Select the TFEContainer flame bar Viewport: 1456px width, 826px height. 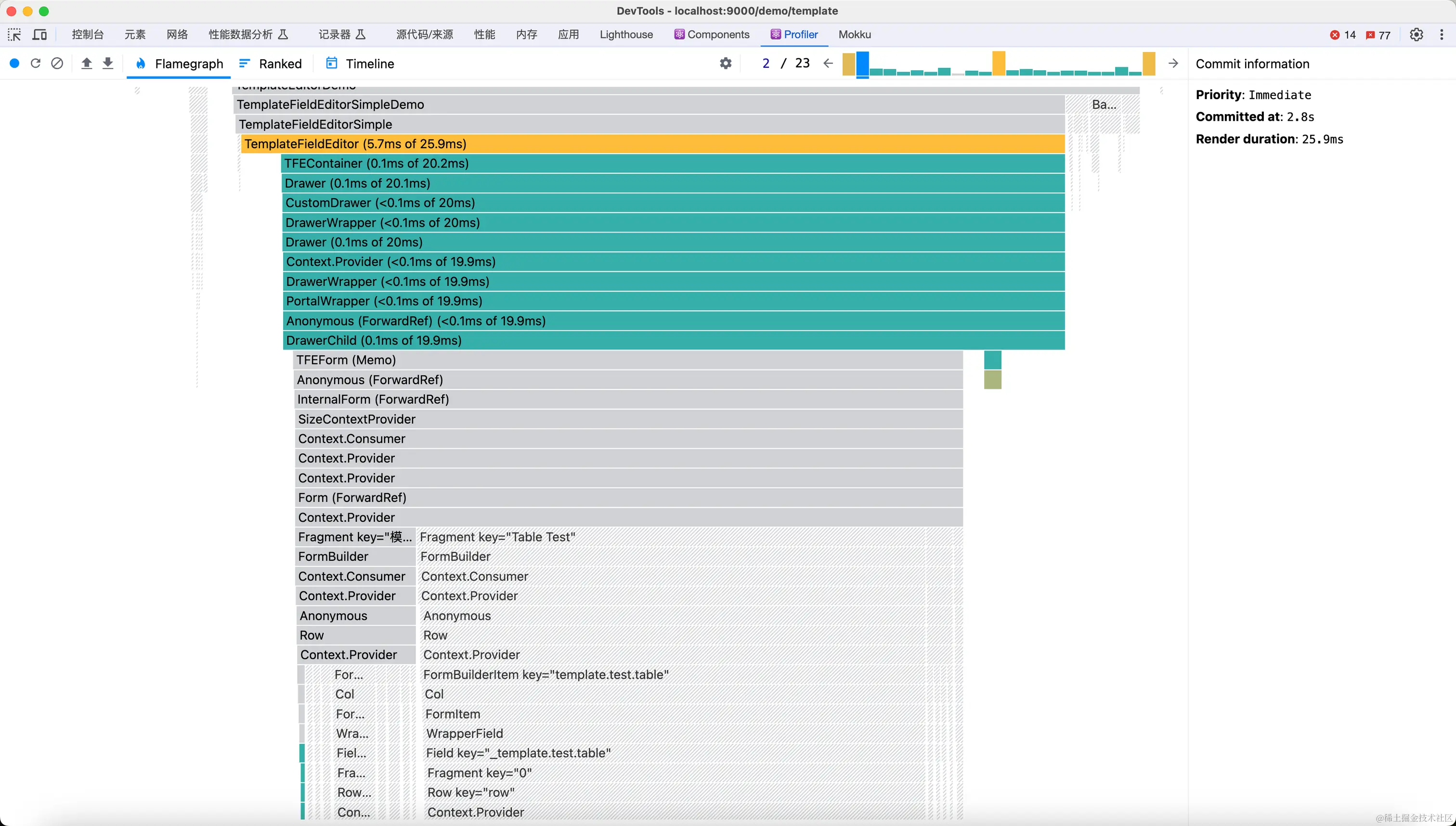click(673, 163)
